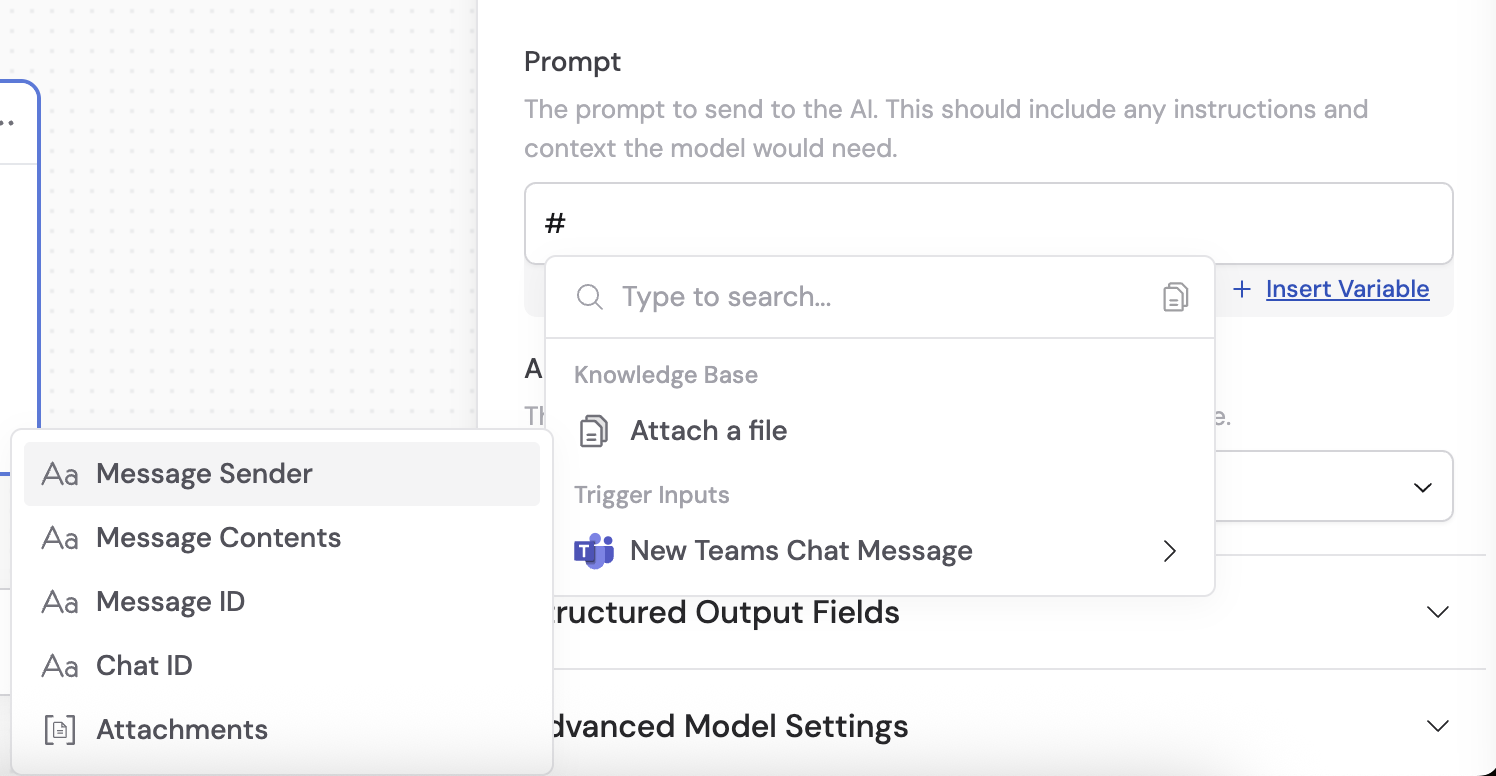Click the magnifying glass search icon
This screenshot has width=1496, height=776.
coord(589,296)
